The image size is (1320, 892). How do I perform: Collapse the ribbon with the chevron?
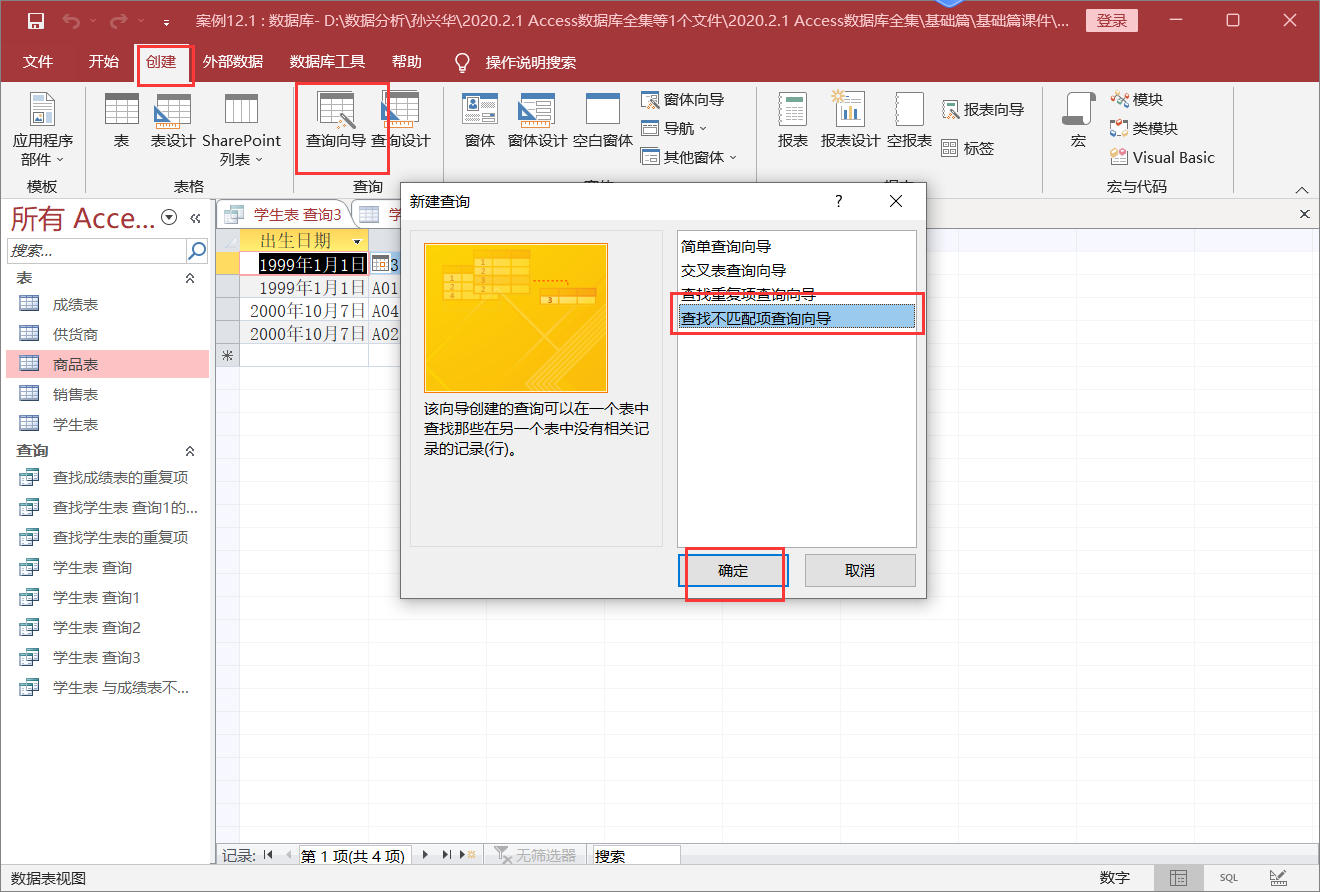pos(1301,190)
